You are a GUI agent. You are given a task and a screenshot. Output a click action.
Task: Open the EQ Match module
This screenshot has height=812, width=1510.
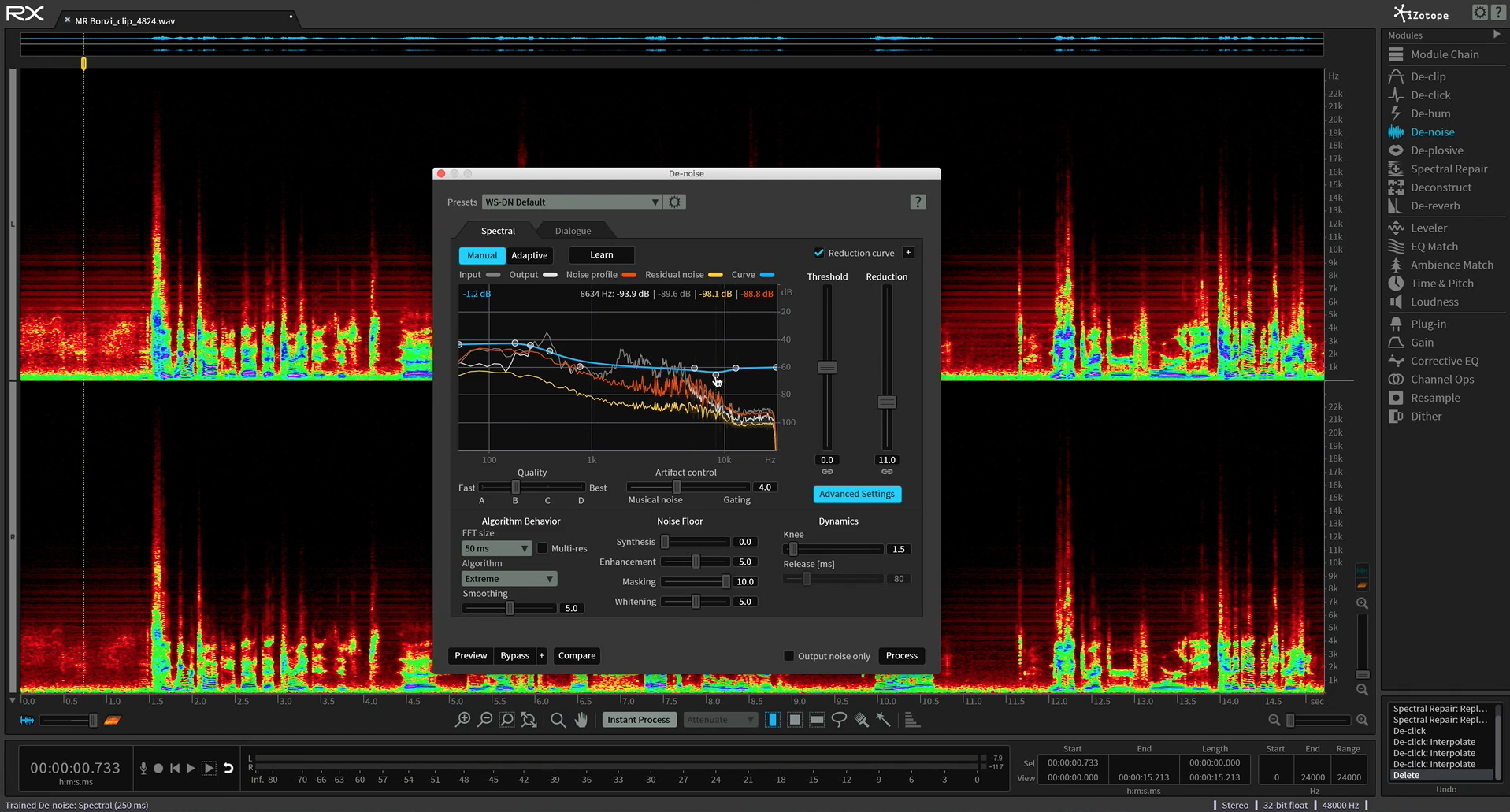(1434, 247)
